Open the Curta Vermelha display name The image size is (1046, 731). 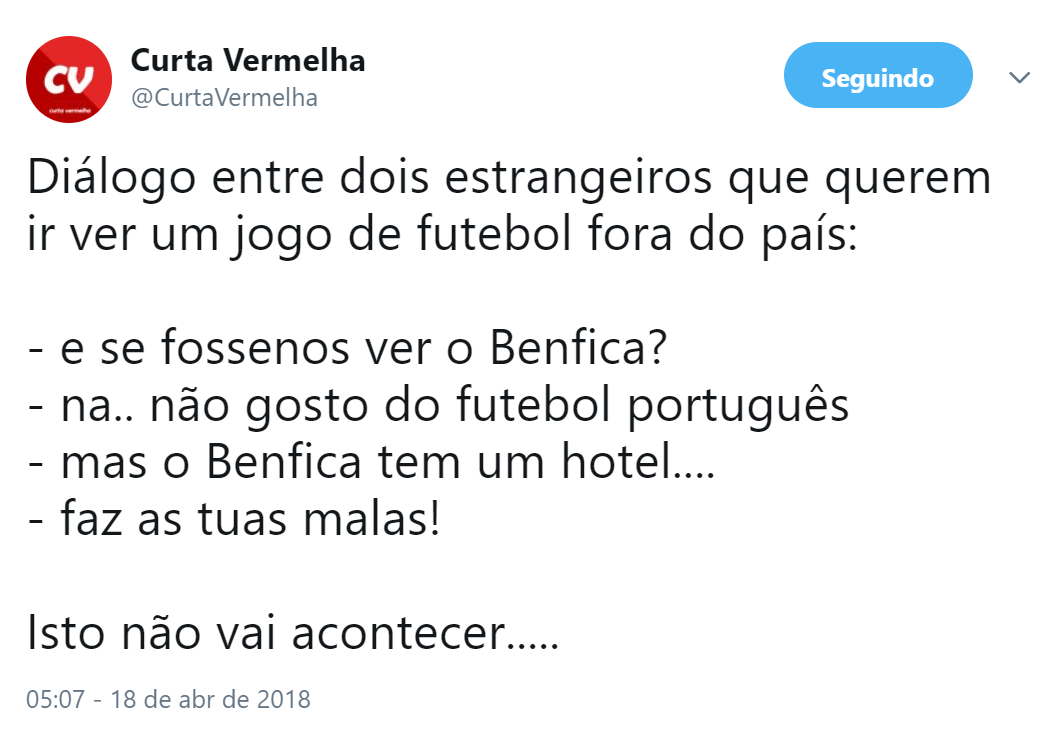click(248, 62)
